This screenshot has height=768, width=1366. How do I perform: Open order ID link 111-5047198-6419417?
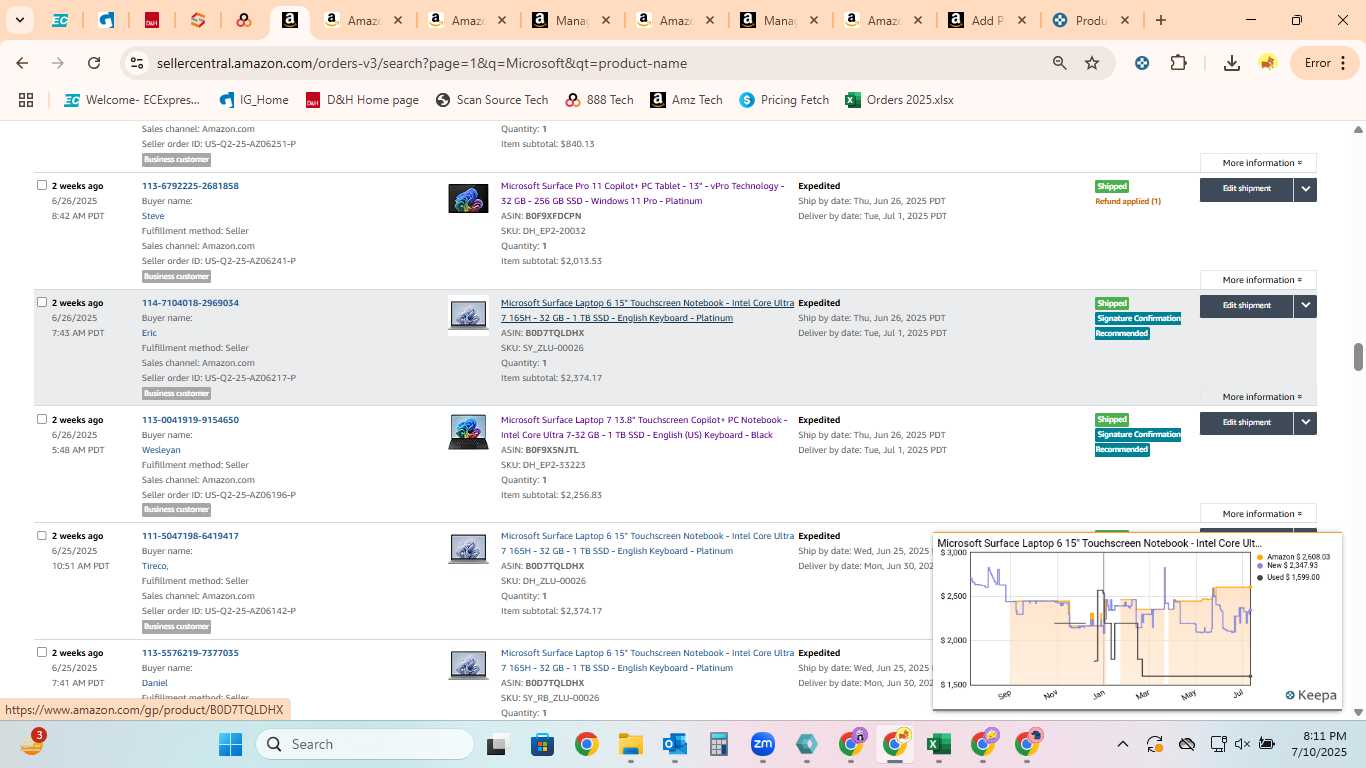pyautogui.click(x=190, y=536)
